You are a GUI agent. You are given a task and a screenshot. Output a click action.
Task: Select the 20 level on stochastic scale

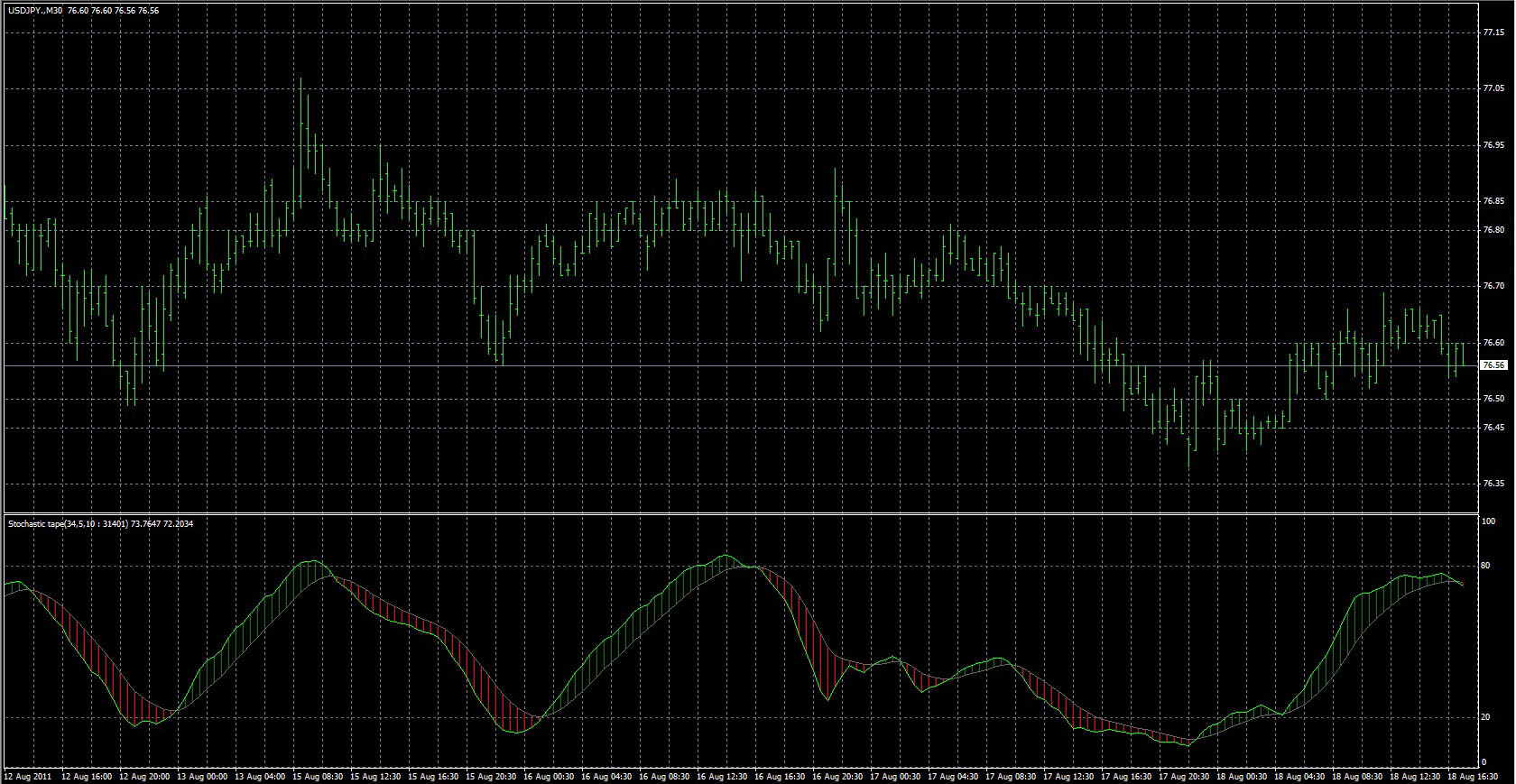pyautogui.click(x=1486, y=717)
